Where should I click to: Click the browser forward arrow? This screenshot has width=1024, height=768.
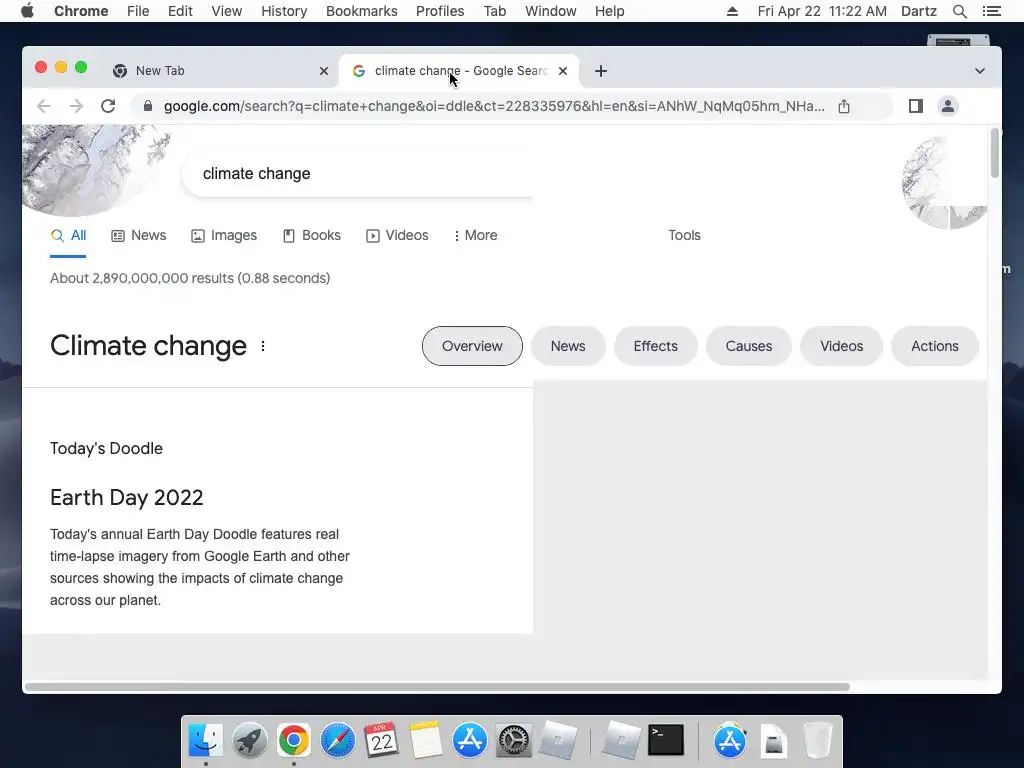(76, 106)
